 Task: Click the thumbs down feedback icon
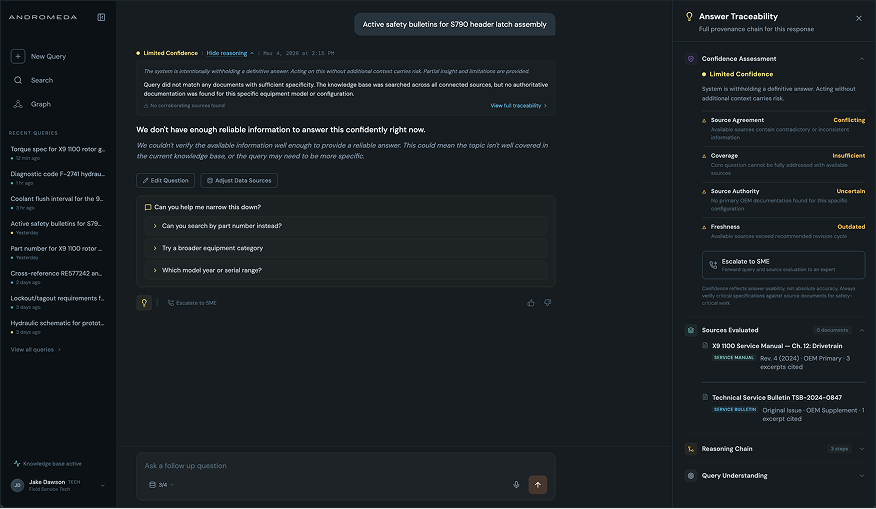tap(548, 303)
